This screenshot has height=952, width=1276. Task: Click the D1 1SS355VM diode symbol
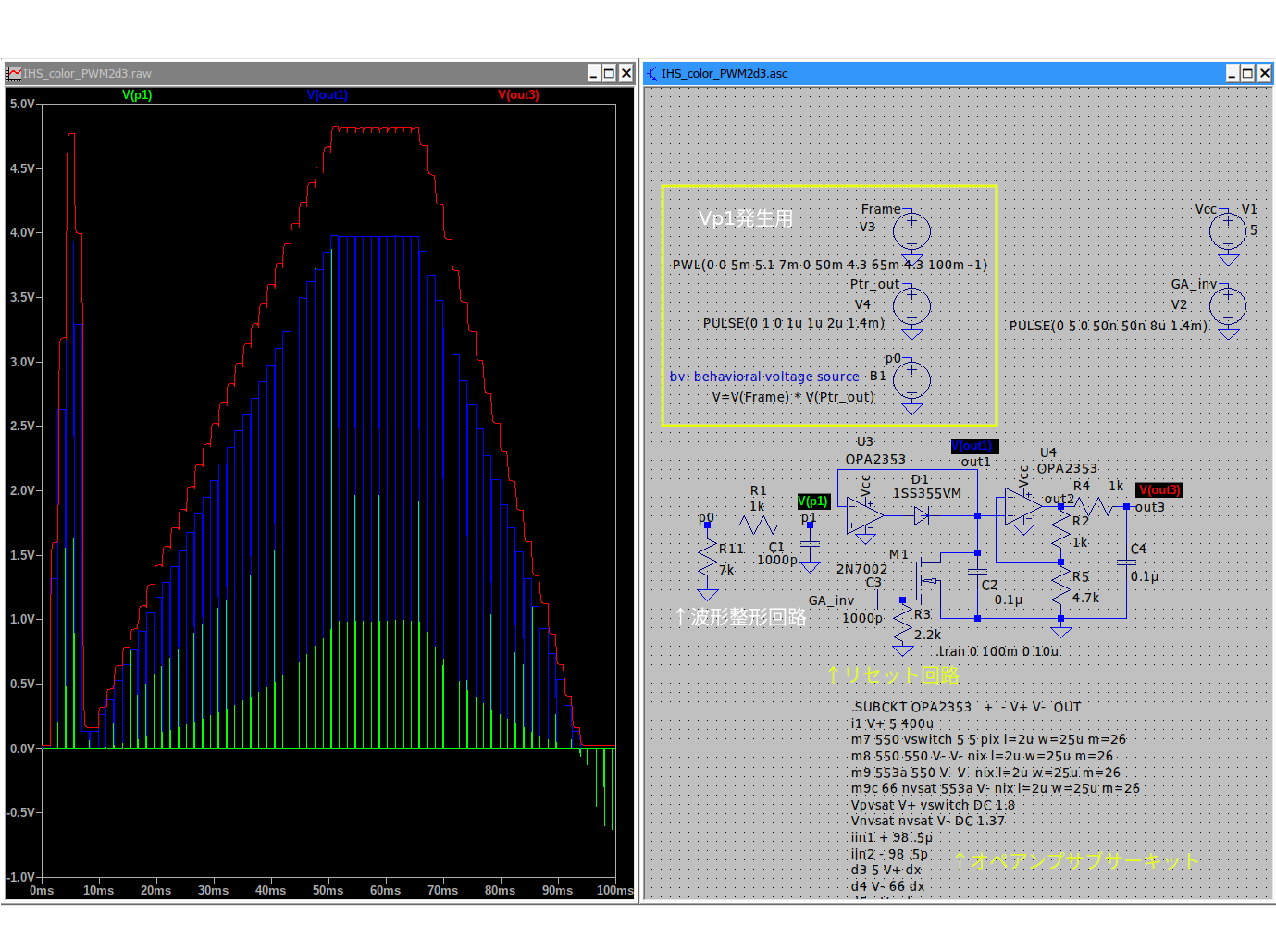[x=922, y=516]
